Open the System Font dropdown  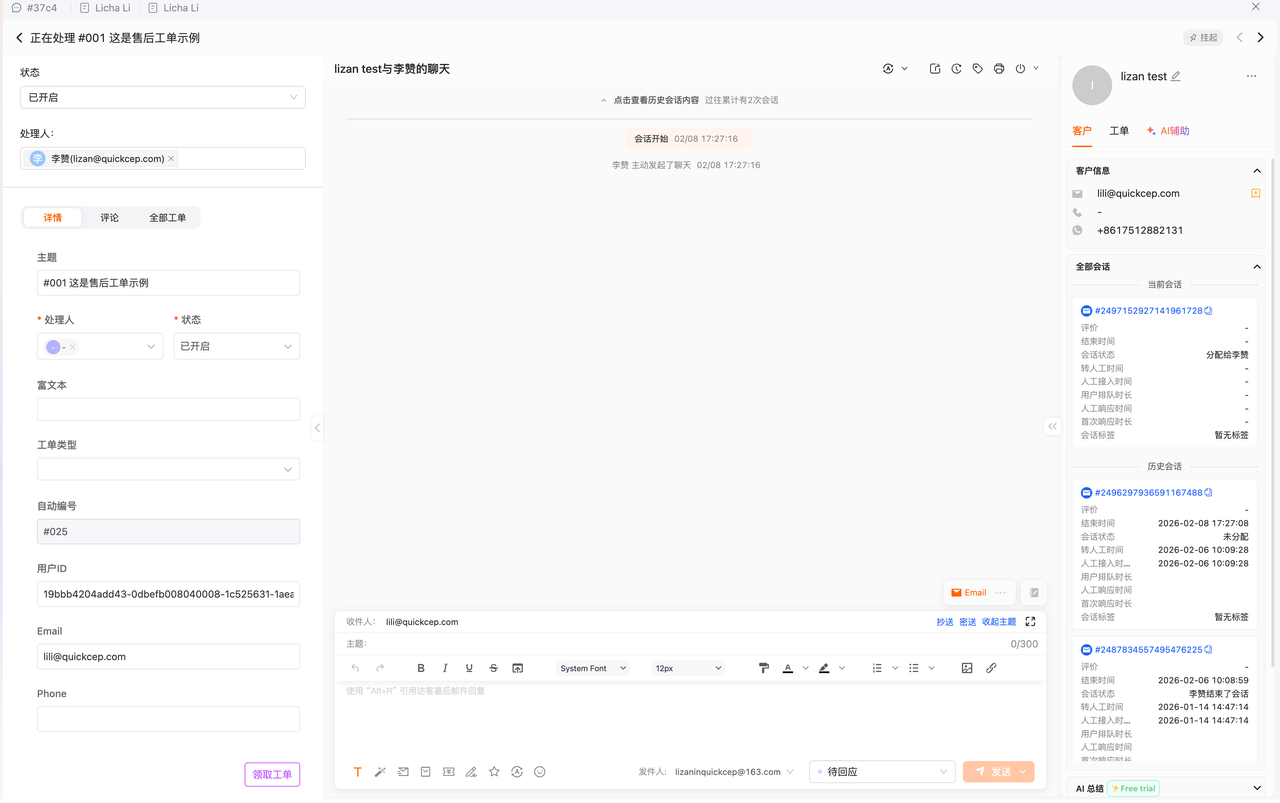[x=593, y=668]
